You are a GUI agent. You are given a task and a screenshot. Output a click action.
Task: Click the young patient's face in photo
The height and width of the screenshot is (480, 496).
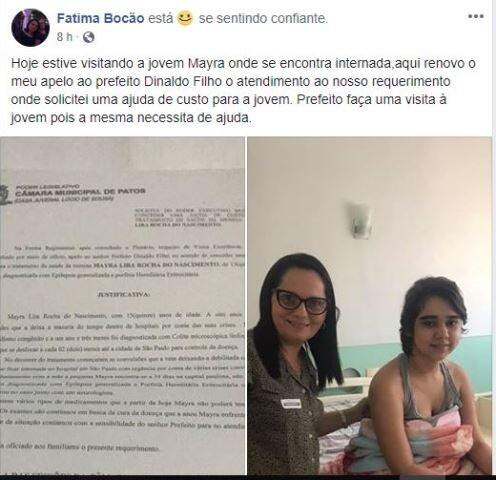[436, 329]
